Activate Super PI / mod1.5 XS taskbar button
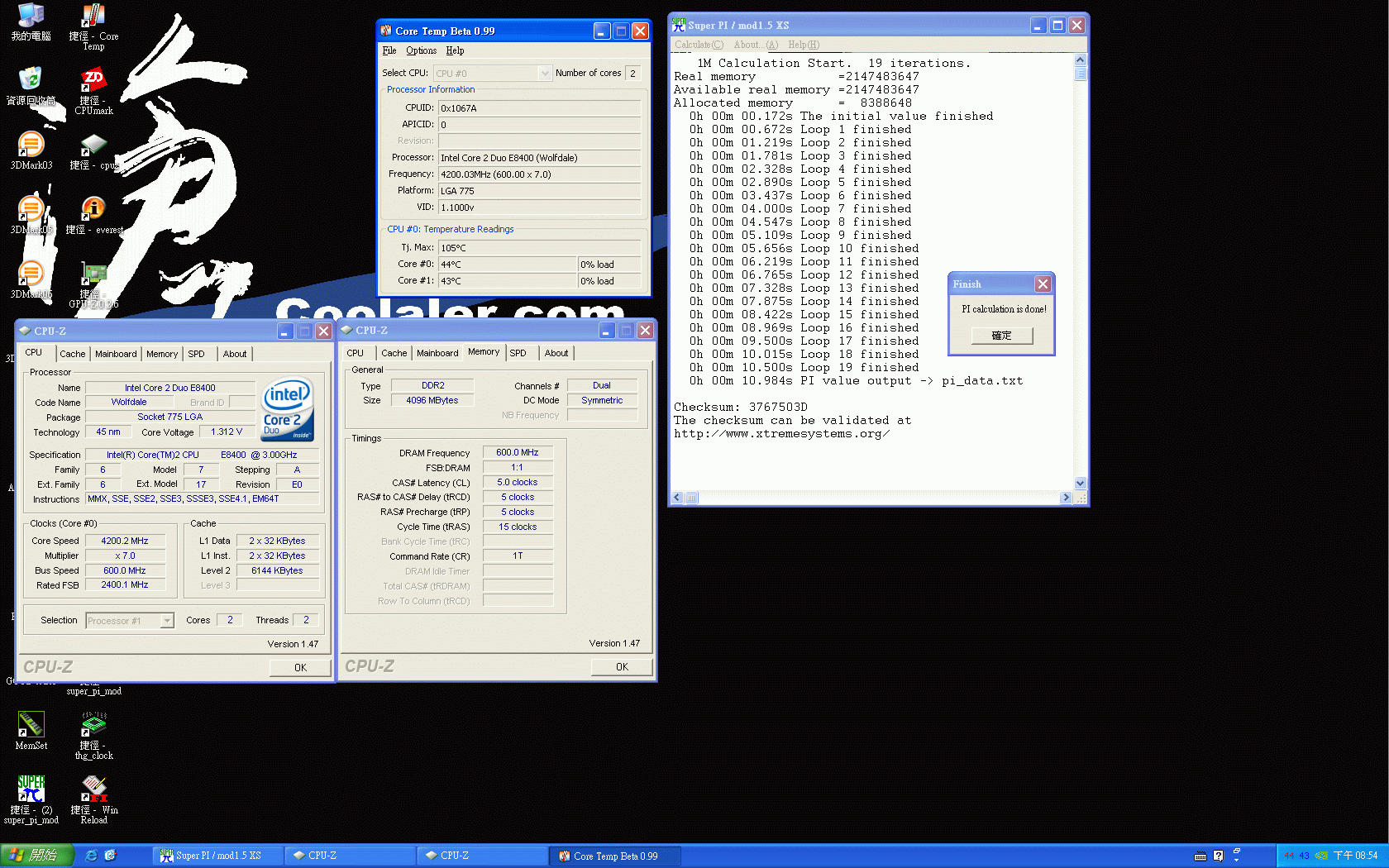Viewport: 1389px width, 868px height. pos(219,856)
